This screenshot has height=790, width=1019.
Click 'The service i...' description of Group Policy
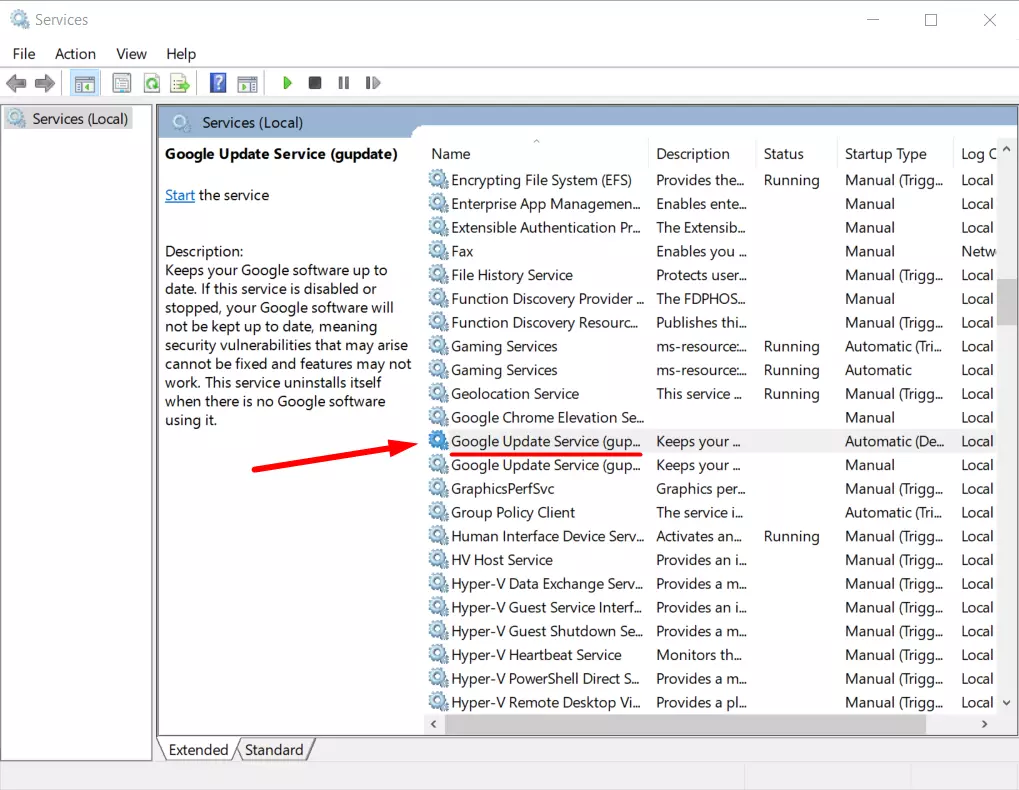click(x=699, y=512)
